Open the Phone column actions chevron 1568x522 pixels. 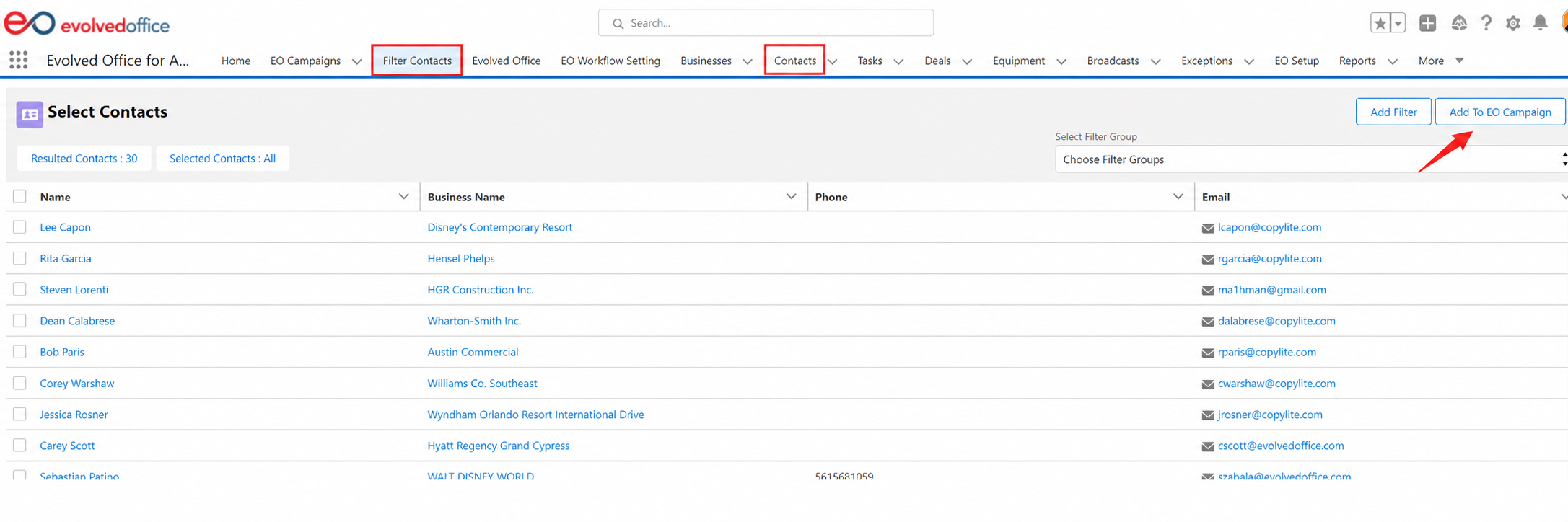pos(1178,196)
